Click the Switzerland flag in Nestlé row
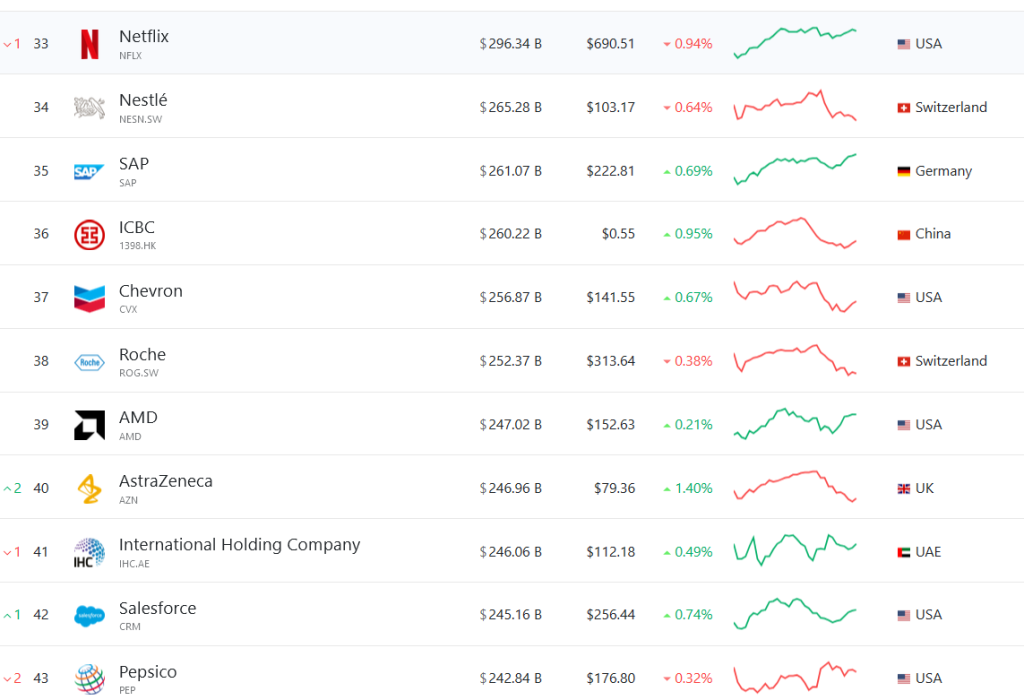The height and width of the screenshot is (700, 1024). [904, 108]
